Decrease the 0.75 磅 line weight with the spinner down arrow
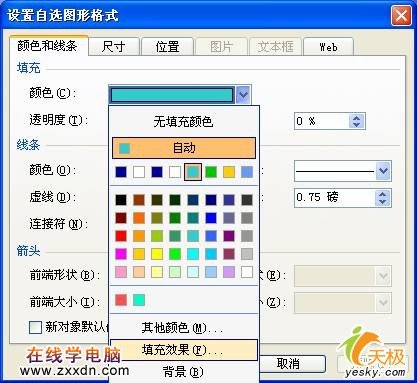 point(383,201)
